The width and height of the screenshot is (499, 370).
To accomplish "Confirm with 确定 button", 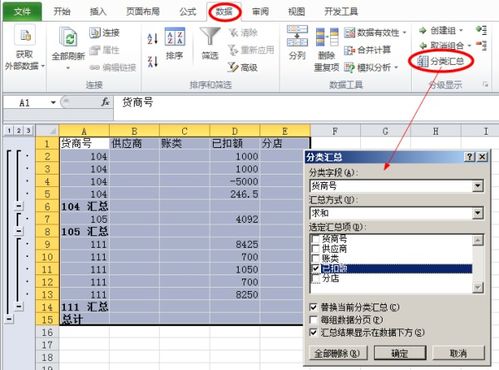I will 400,353.
